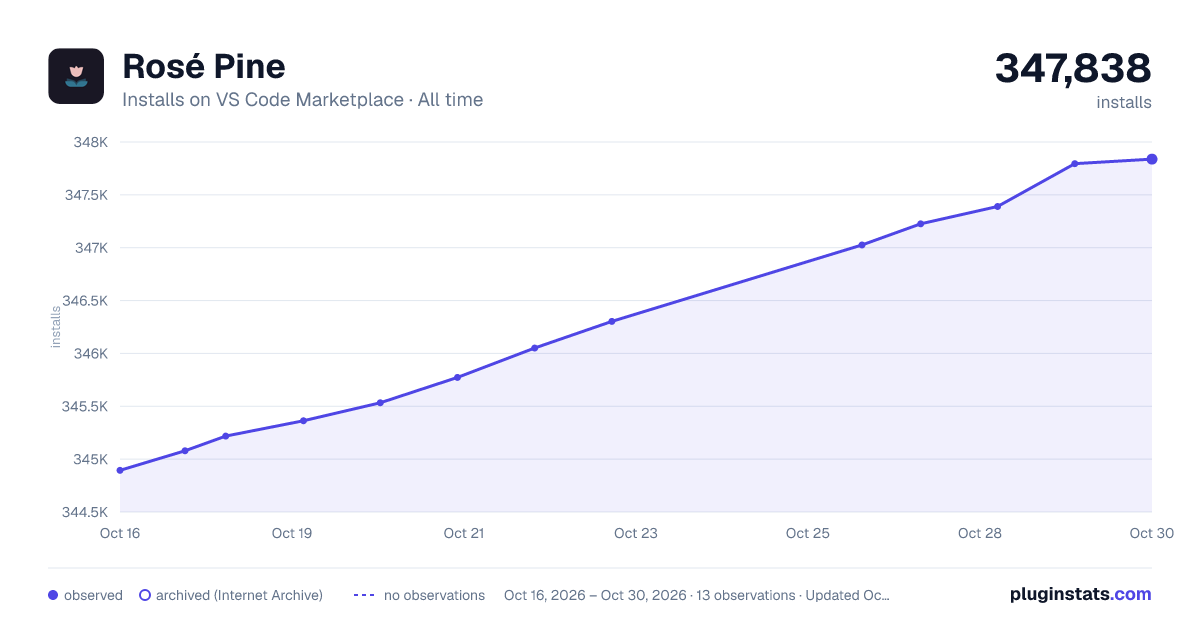The width and height of the screenshot is (1200, 630).
Task: Click the 'archived (Internet Archive)' legend label
Action: pos(239,595)
